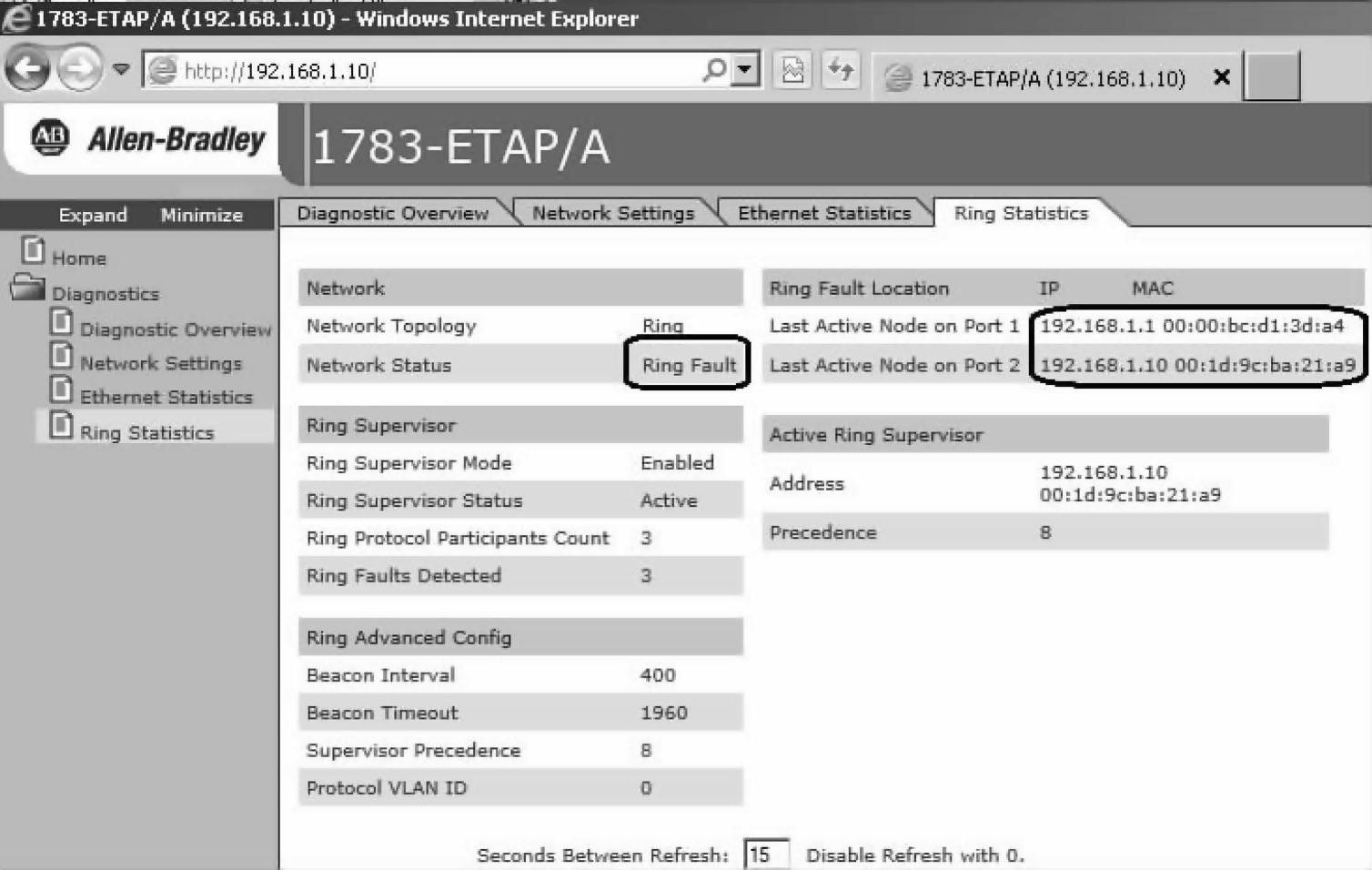Open Network Settings in sidebar
Screen dimensions: 1372x870
[x=161, y=363]
